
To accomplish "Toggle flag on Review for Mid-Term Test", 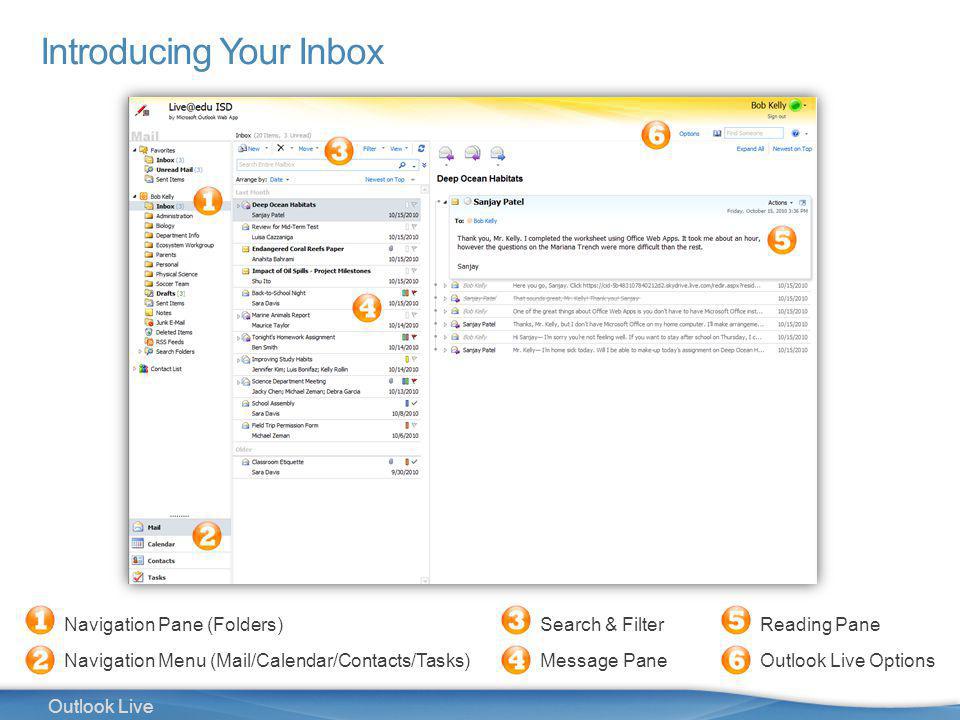I will (414, 227).
